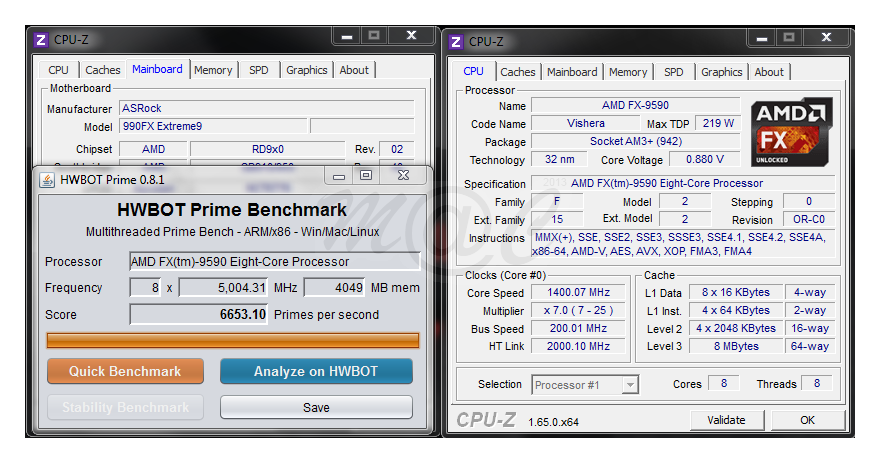Click the HWBOT Prime Java icon in title bar
Image resolution: width=880 pixels, height=463 pixels.
pos(48,180)
